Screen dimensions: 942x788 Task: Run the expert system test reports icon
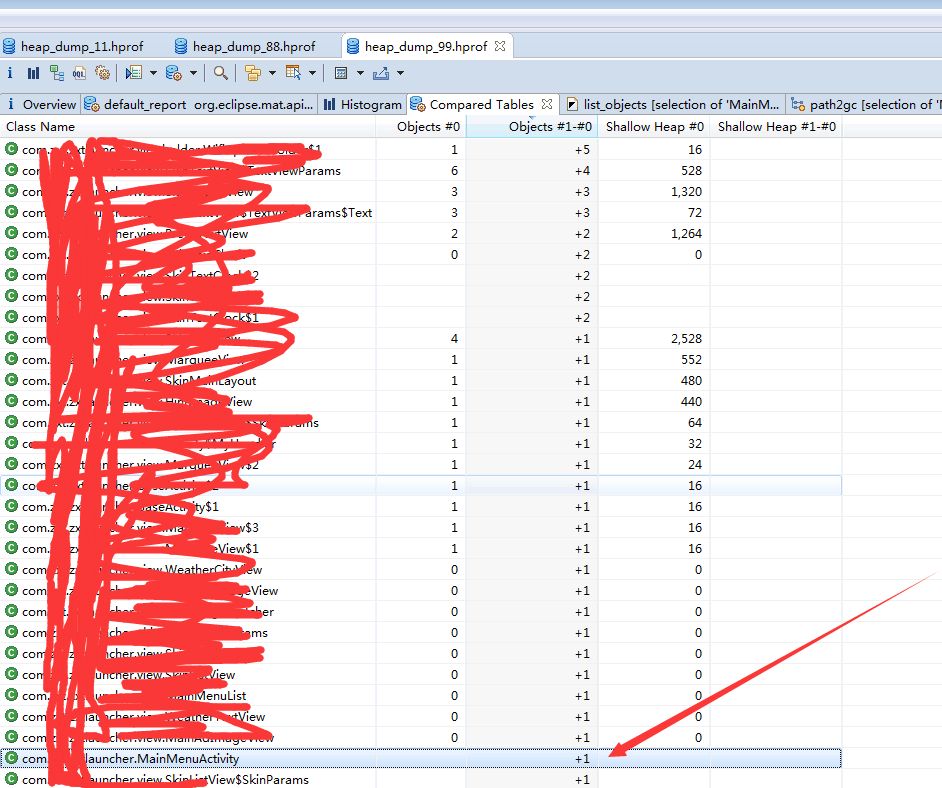(x=133, y=73)
